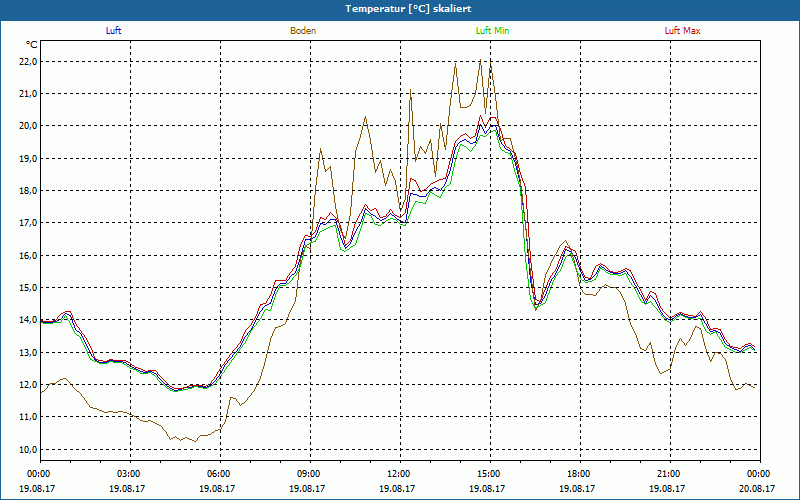Click the 13,0 y-axis value
Screen dimensions: 800x500
pyautogui.click(x=28, y=353)
